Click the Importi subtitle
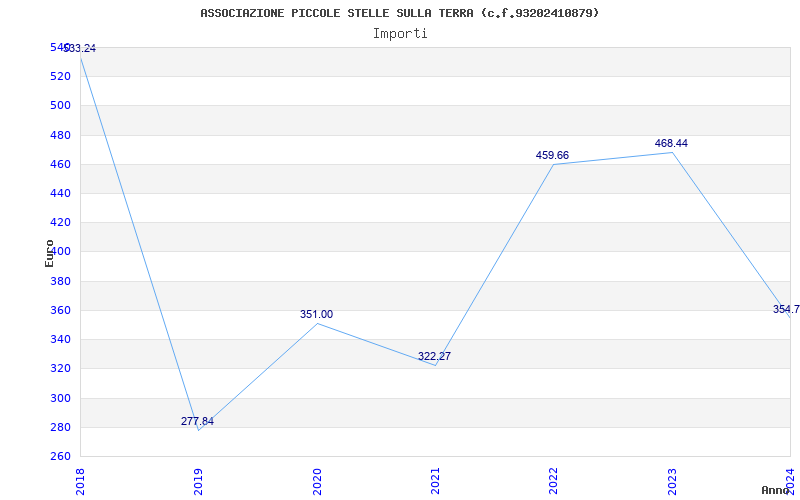This screenshot has height=500, width=800. tap(400, 34)
